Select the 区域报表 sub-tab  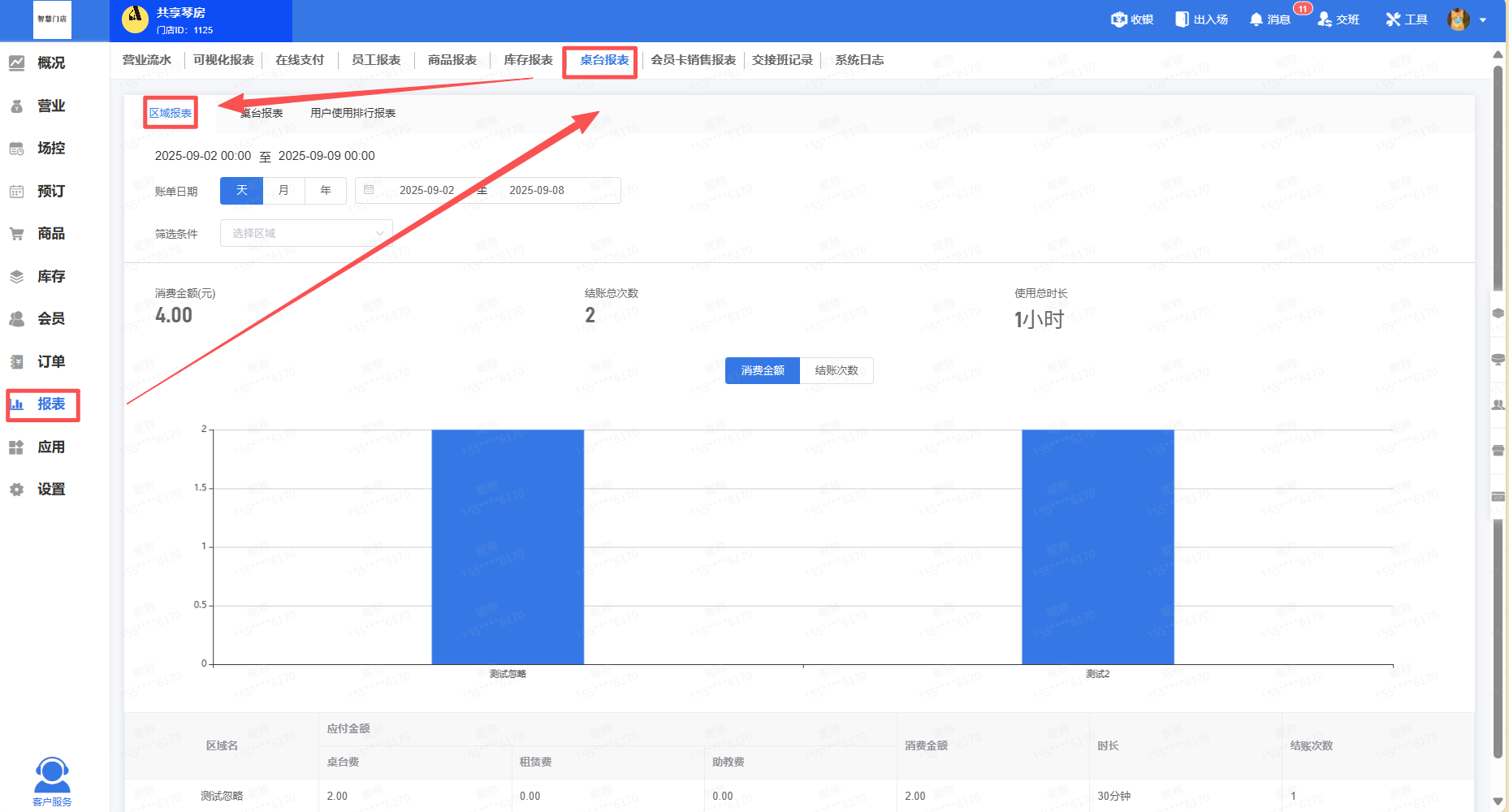click(x=171, y=113)
